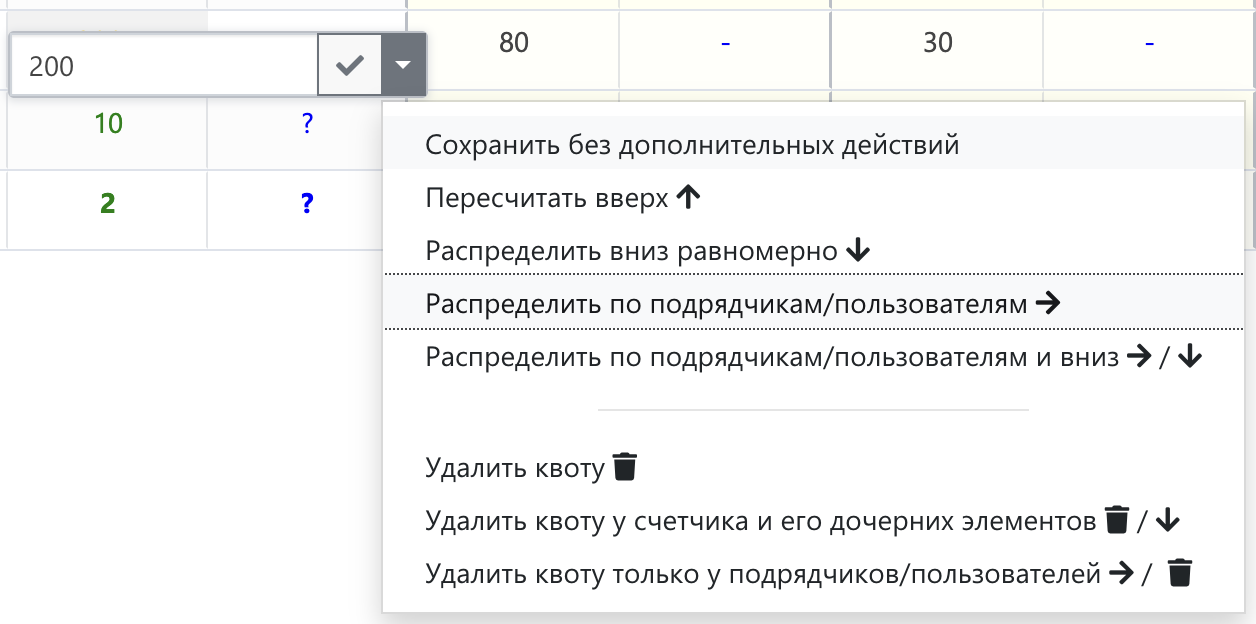1256x624 pixels.
Task: Confirm value with the checkmark button
Action: point(349,65)
